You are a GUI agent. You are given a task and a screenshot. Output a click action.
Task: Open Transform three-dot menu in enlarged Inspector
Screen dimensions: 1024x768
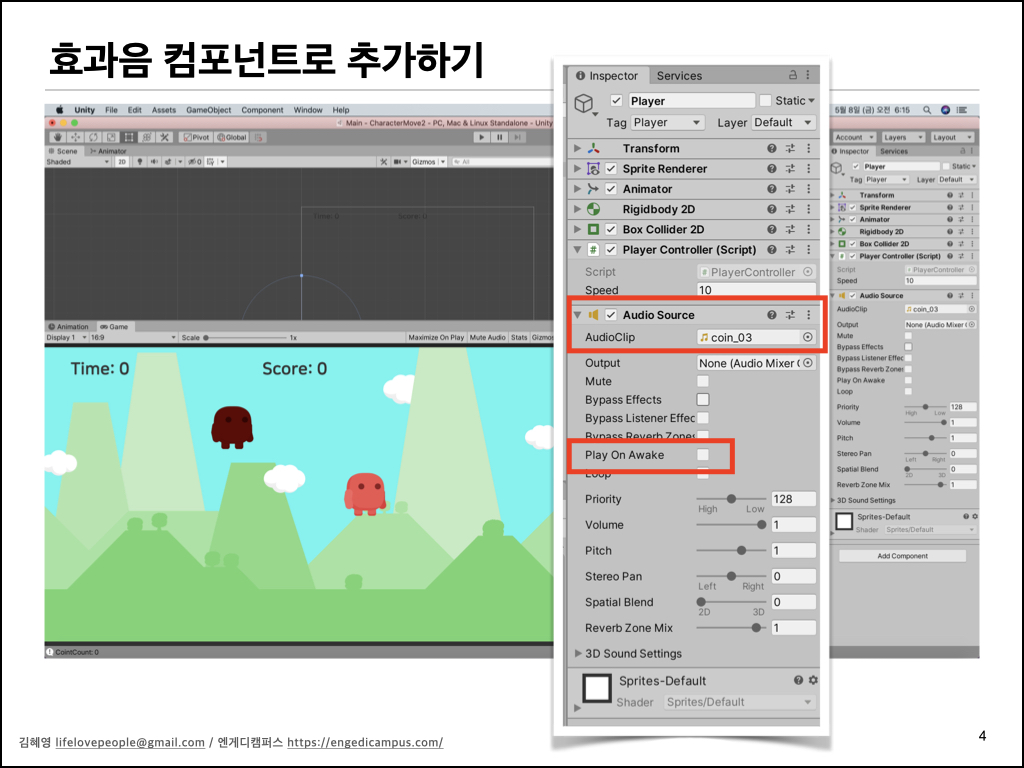click(808, 148)
